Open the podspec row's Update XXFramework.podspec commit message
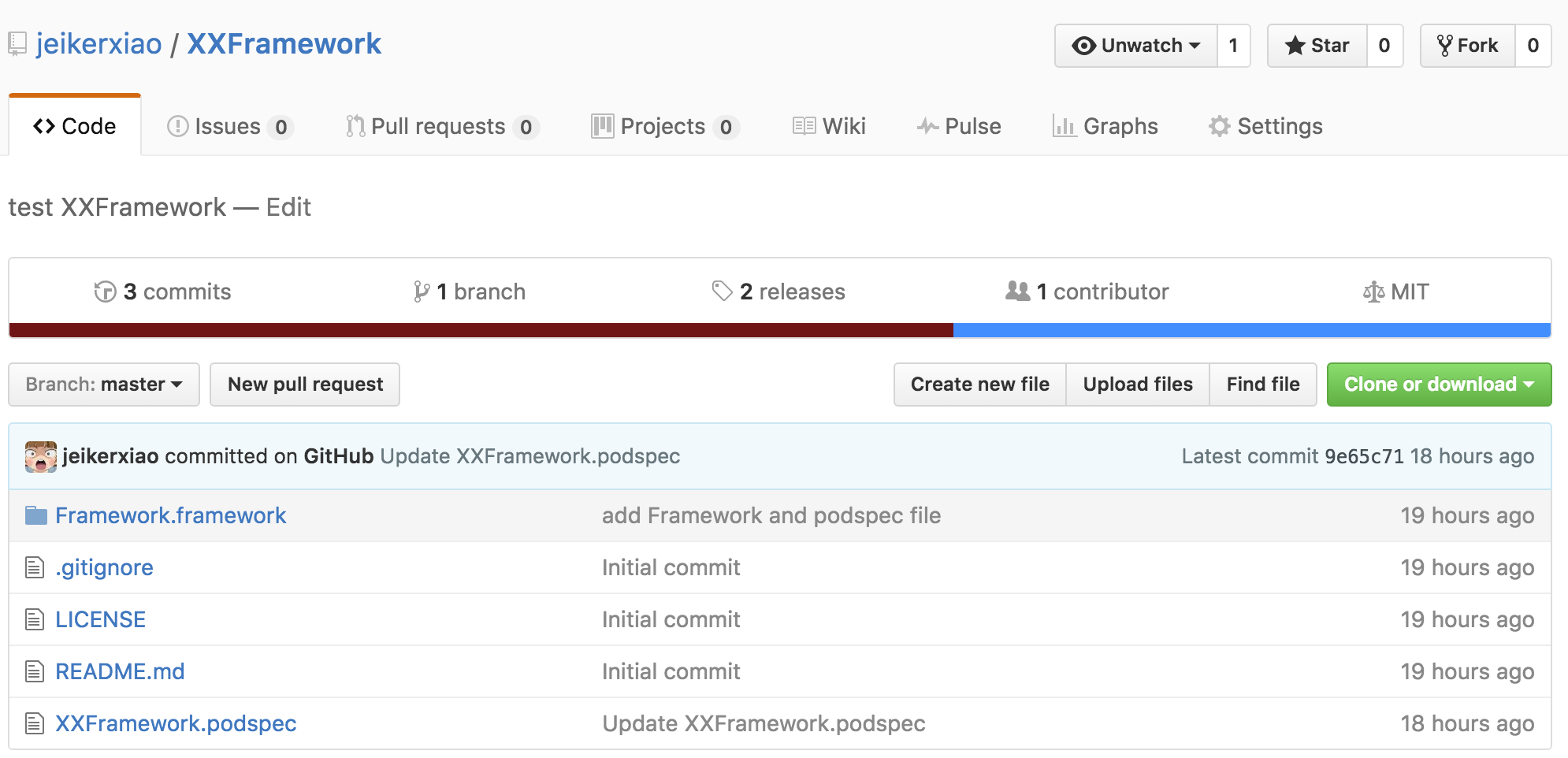The image size is (1568, 758). tap(764, 723)
